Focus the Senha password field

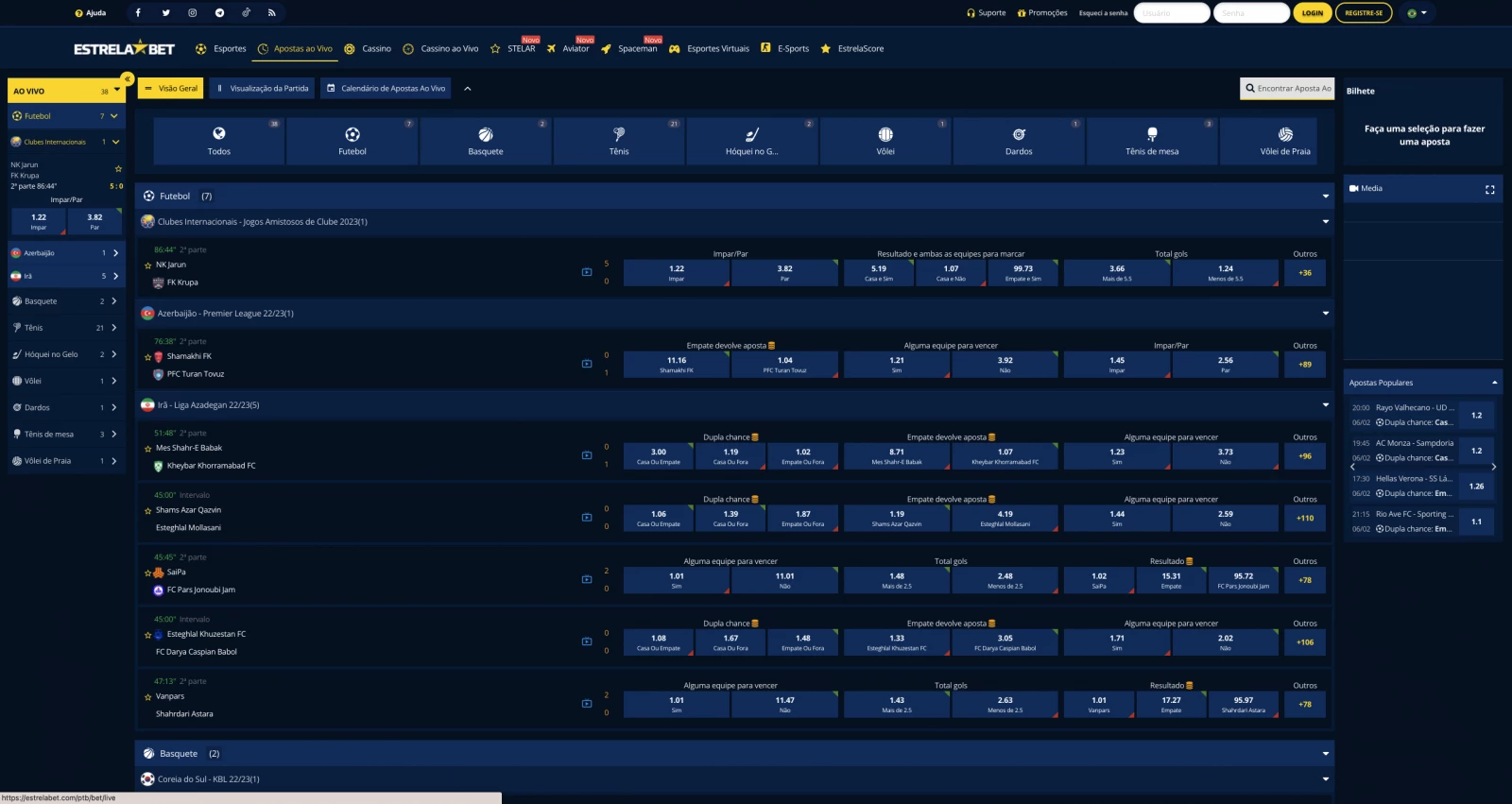pos(1251,13)
